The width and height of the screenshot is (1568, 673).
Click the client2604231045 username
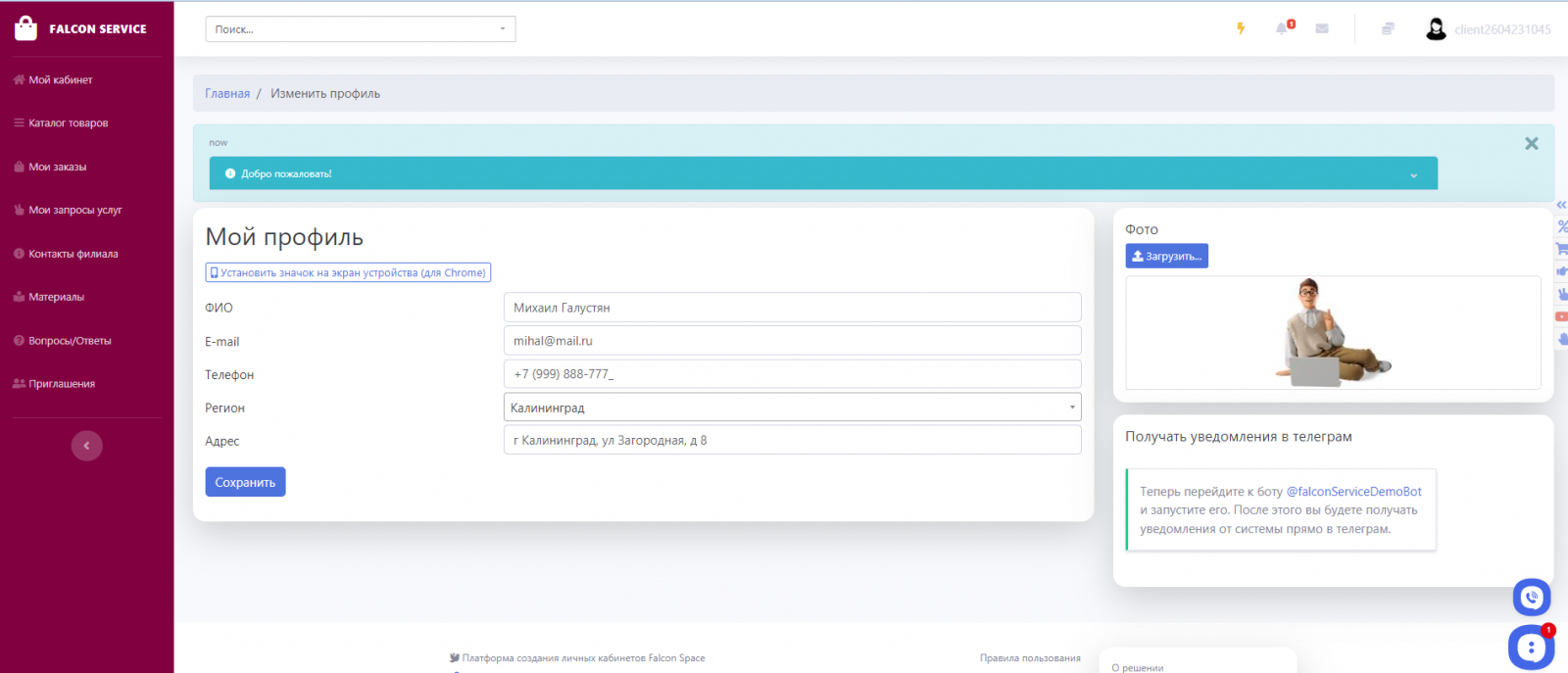point(1502,29)
